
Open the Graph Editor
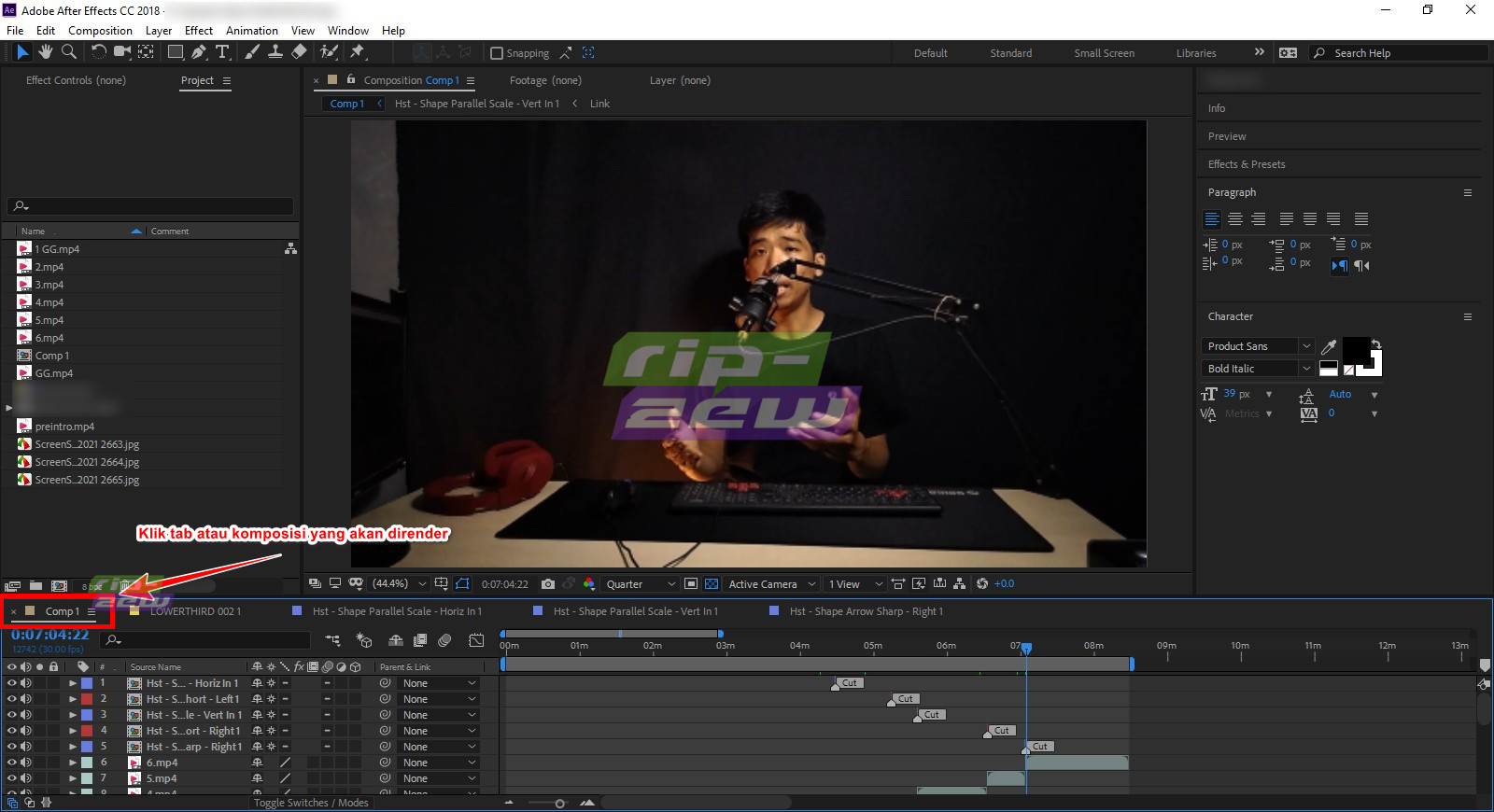476,640
